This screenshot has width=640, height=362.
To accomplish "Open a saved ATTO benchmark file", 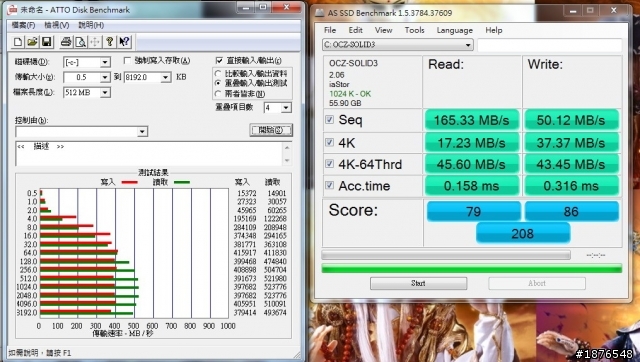I will pos(32,42).
